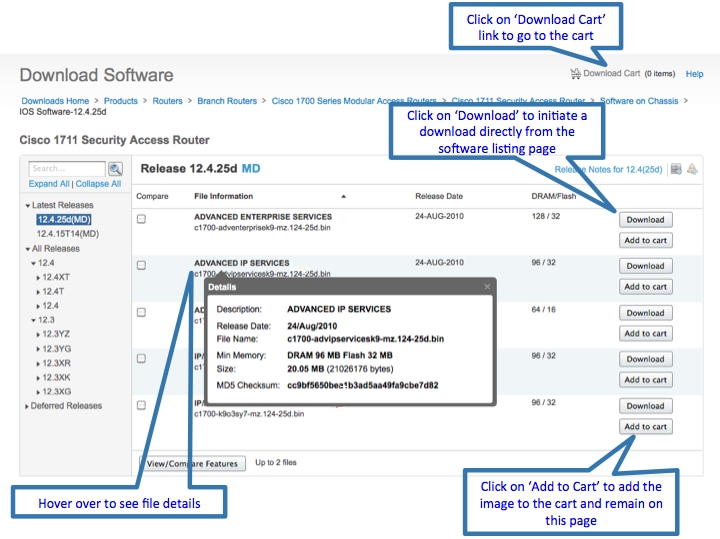Open Release Notes for 12.4(25d)

(x=608, y=169)
